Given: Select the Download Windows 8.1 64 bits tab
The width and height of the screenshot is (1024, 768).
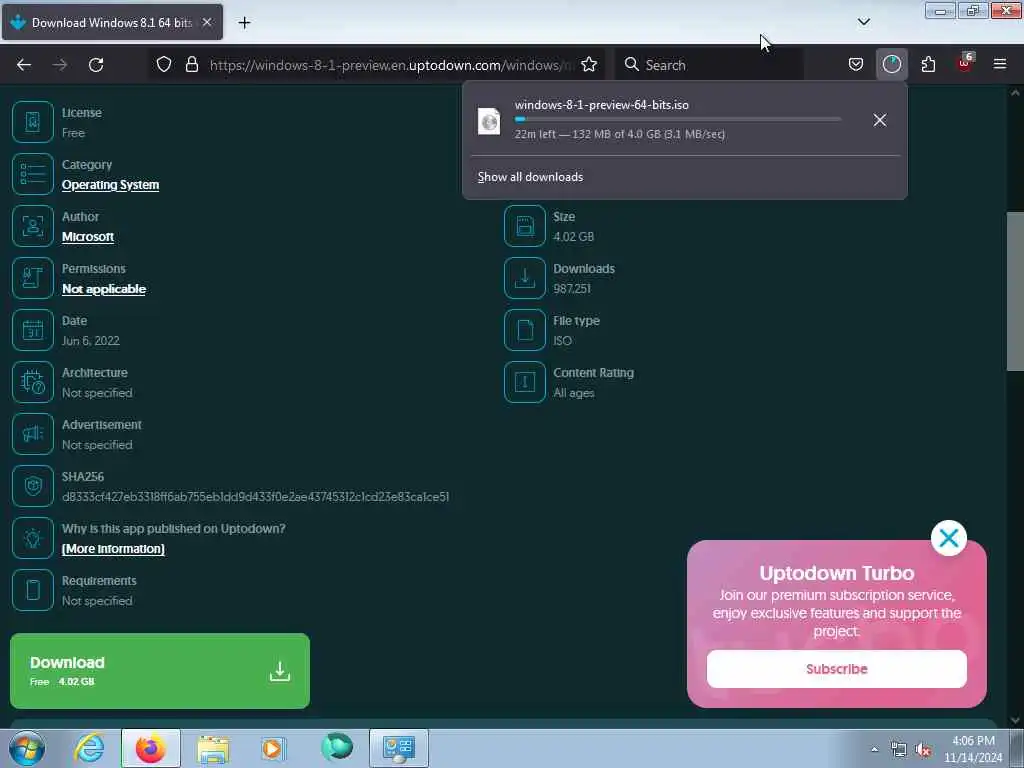Looking at the screenshot, I should click(112, 22).
